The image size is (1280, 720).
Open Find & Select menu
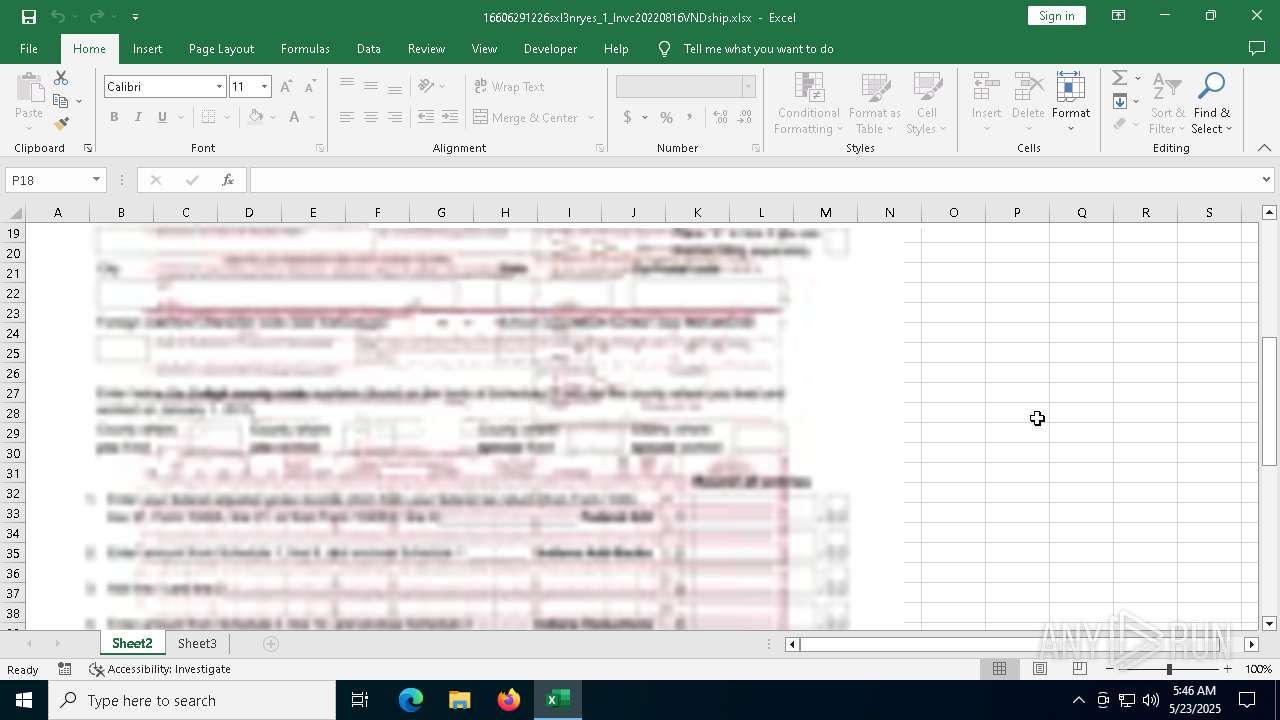pos(1212,103)
